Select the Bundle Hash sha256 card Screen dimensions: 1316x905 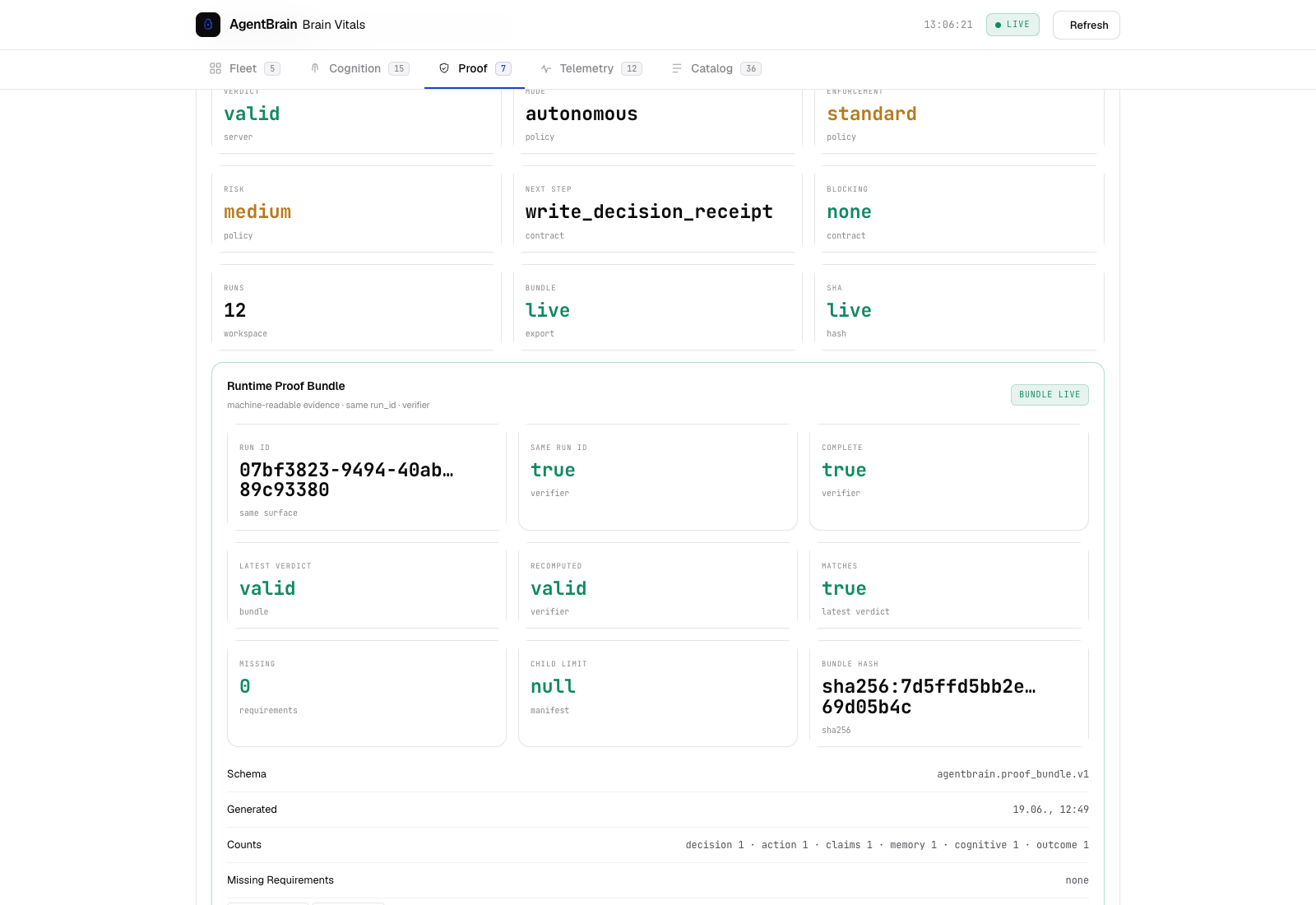coord(949,694)
